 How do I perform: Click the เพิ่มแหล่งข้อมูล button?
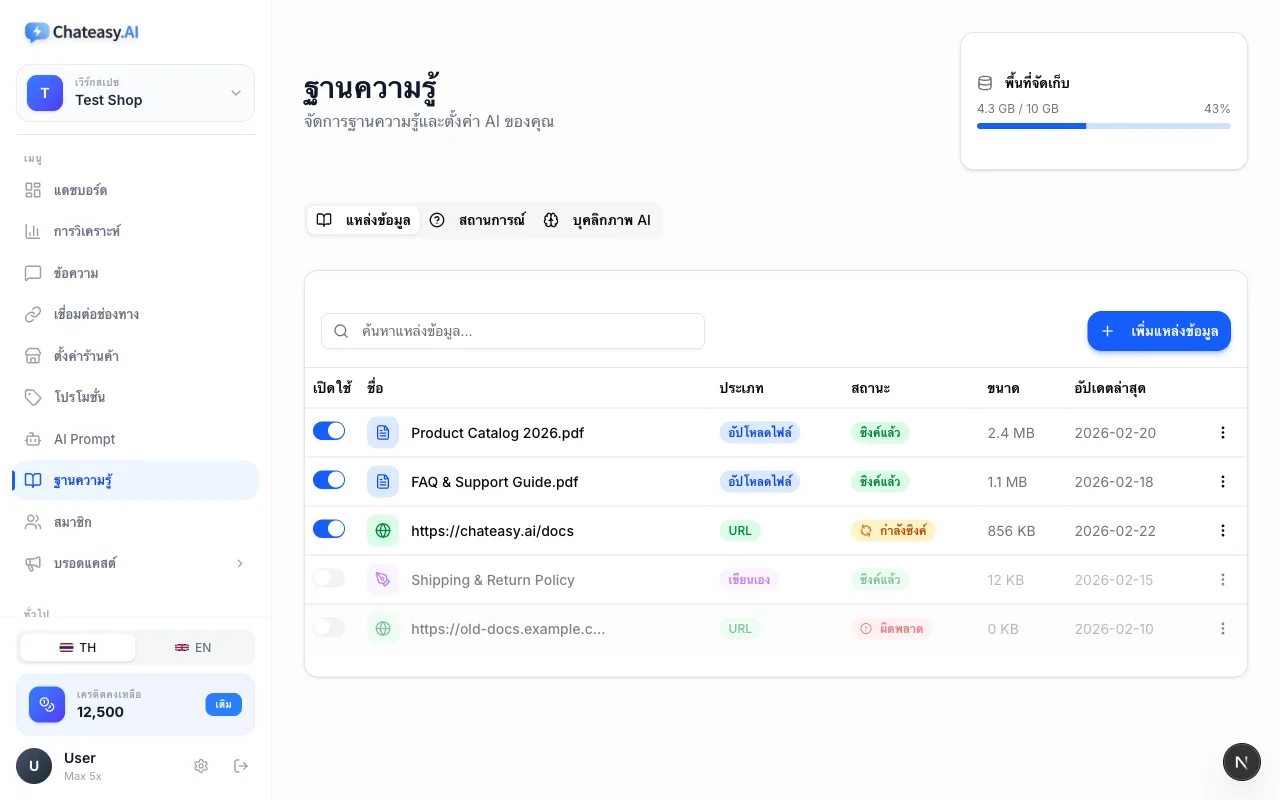[x=1159, y=331]
